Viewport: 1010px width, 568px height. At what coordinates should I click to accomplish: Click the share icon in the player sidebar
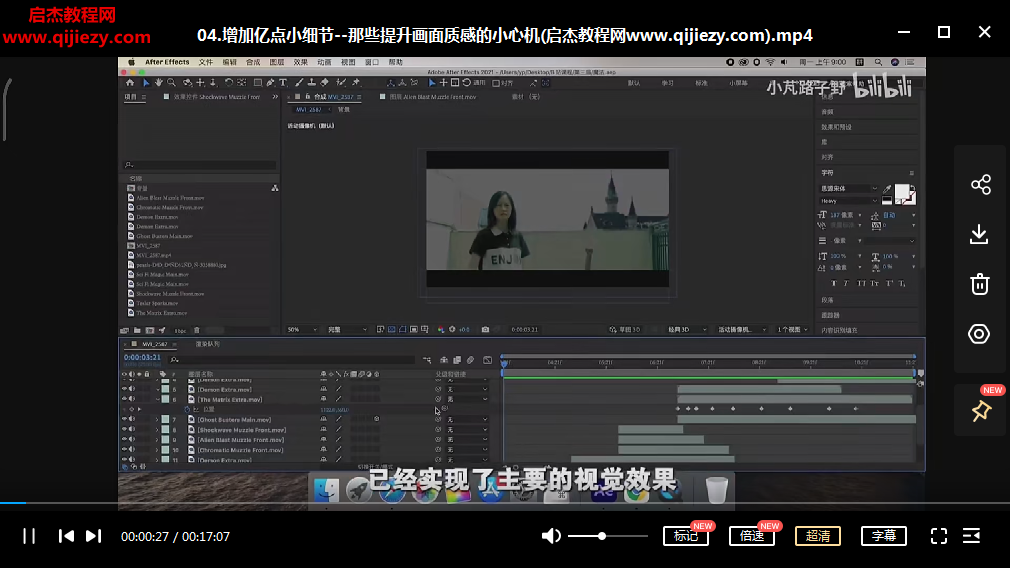click(980, 185)
